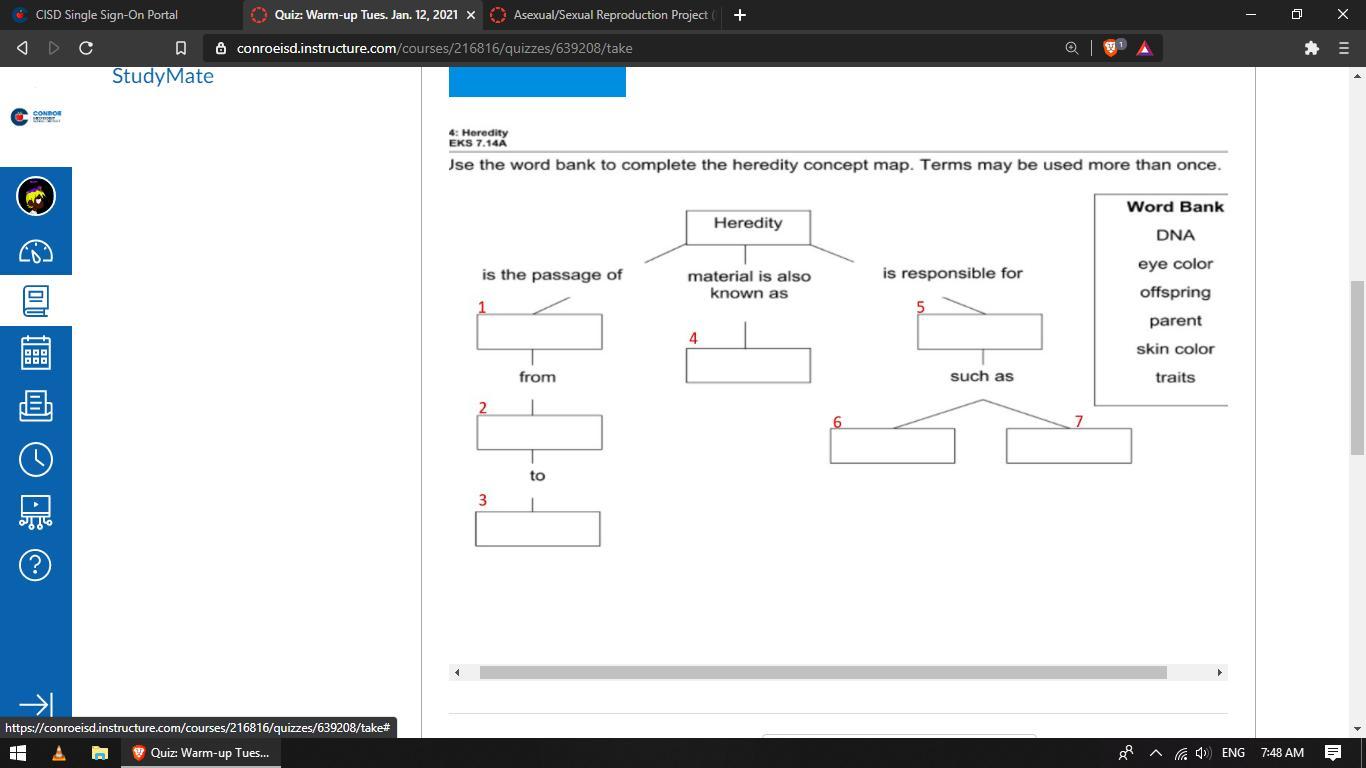Open the StudyMate link

pyautogui.click(x=163, y=76)
